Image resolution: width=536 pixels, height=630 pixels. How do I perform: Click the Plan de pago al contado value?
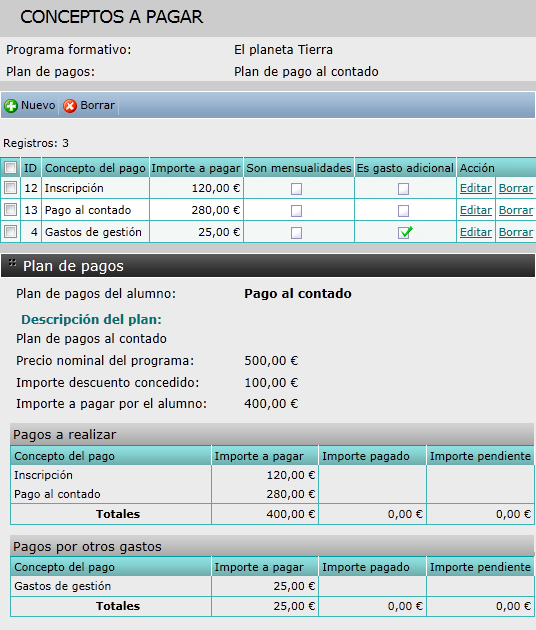click(x=306, y=72)
